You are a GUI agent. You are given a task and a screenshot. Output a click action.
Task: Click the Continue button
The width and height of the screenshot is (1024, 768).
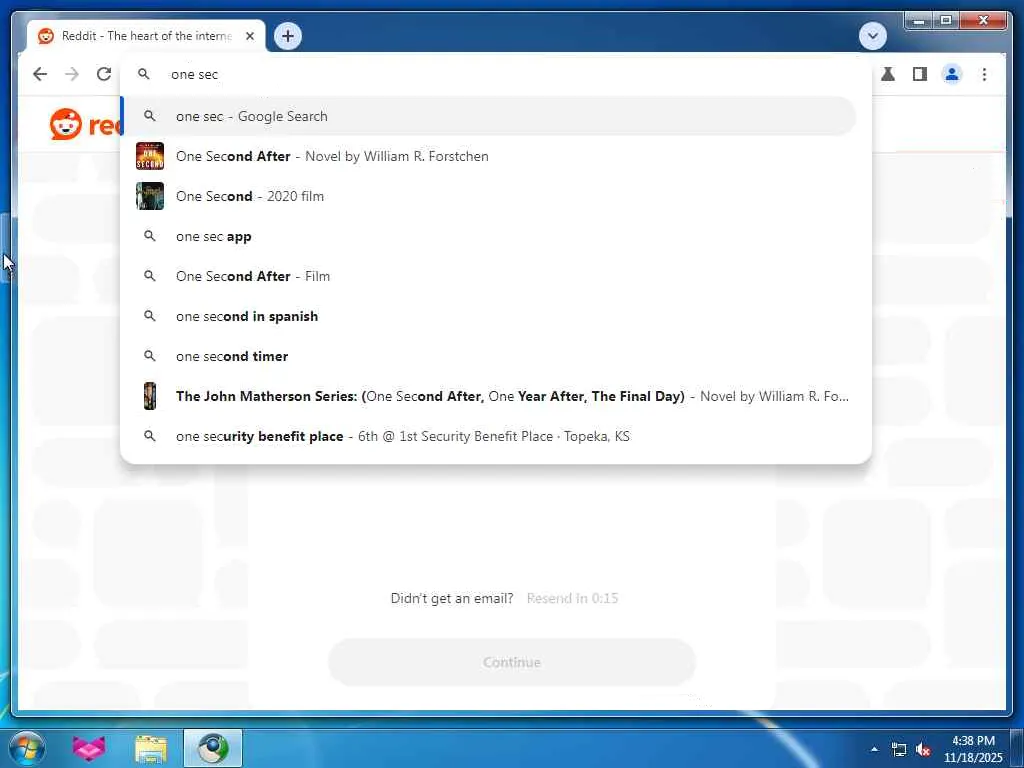coord(512,662)
